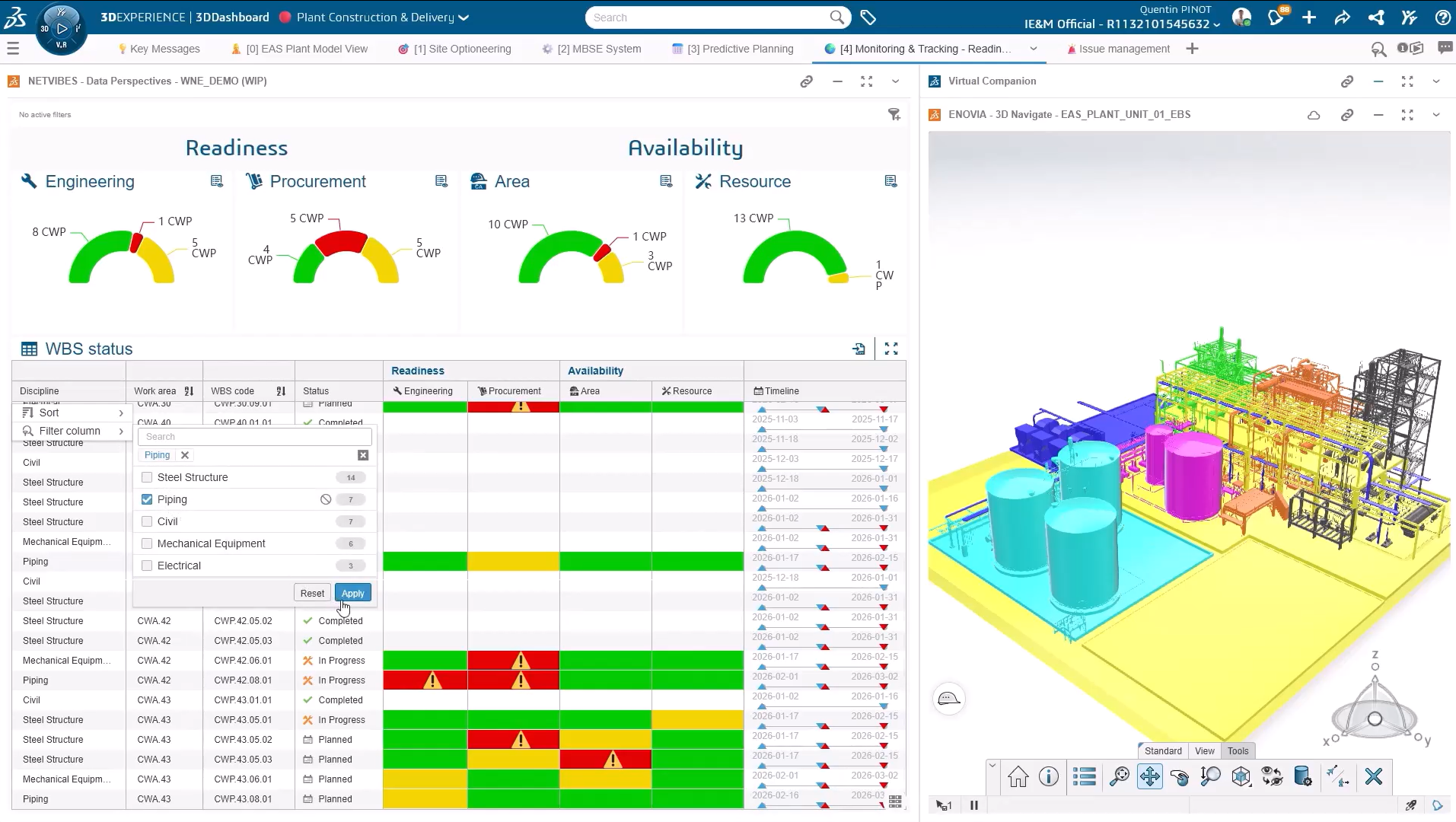
Task: Open Plant Construction & Delivery dropdown
Action: point(464,18)
